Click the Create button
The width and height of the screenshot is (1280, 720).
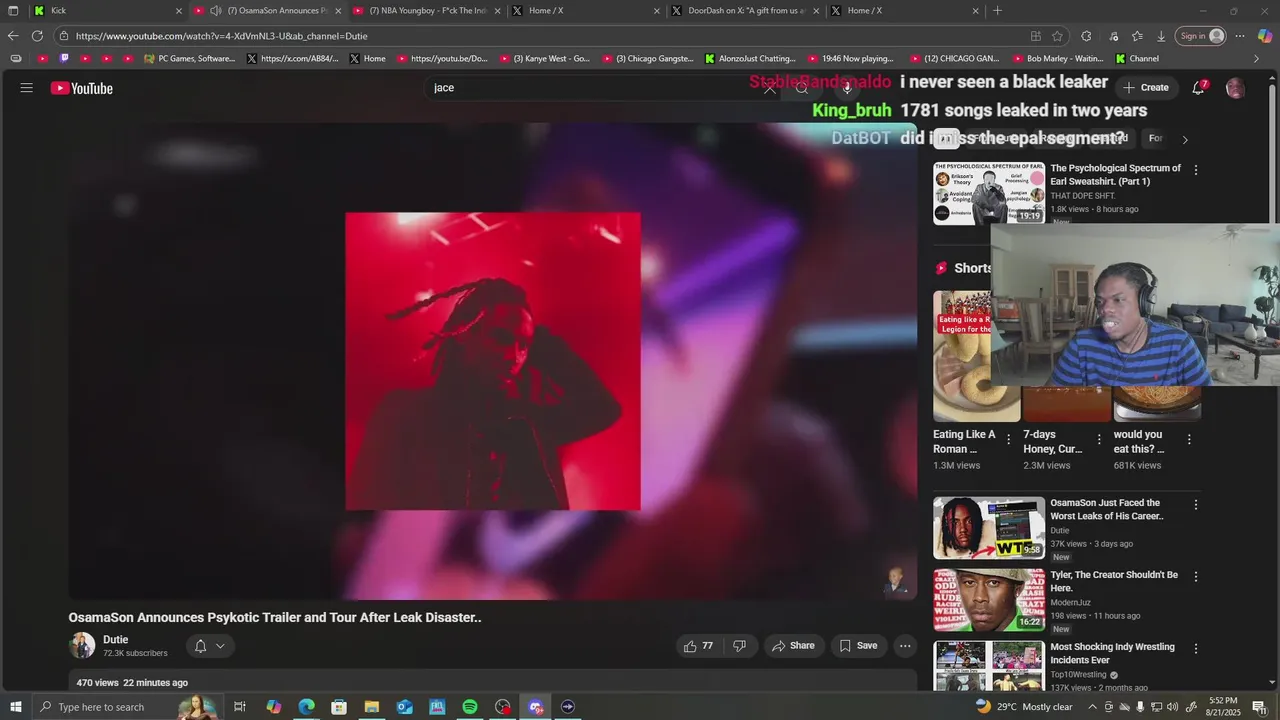tap(1145, 88)
